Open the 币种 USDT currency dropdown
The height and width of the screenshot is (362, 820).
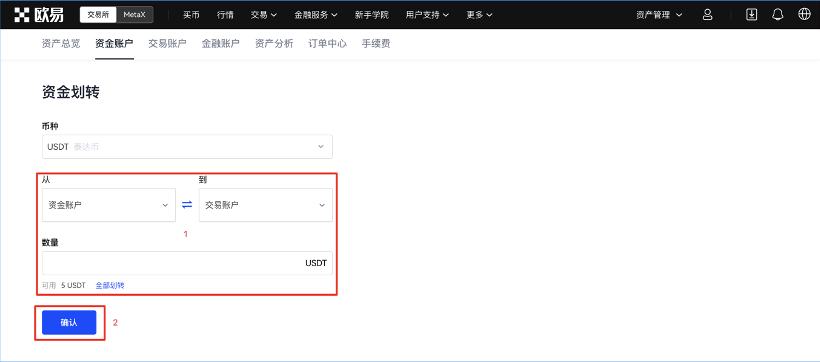[187, 147]
